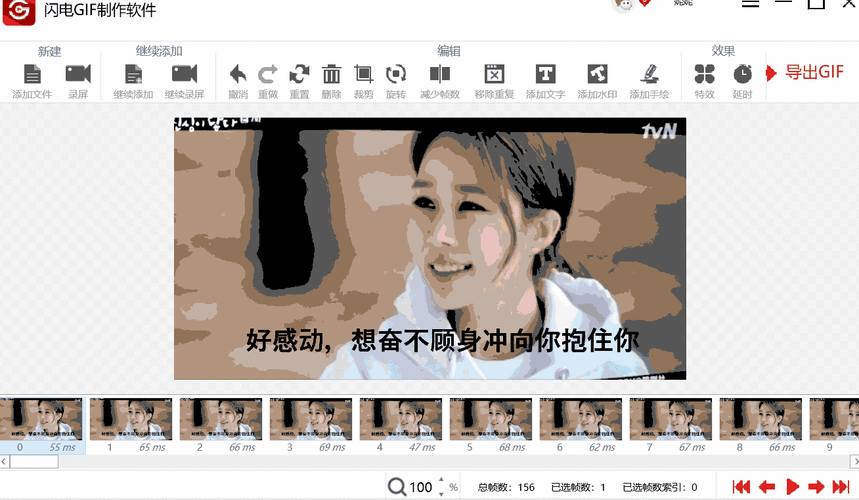The image size is (859, 500).
Task: Delete frame with 删除 trash icon
Action: click(x=331, y=74)
